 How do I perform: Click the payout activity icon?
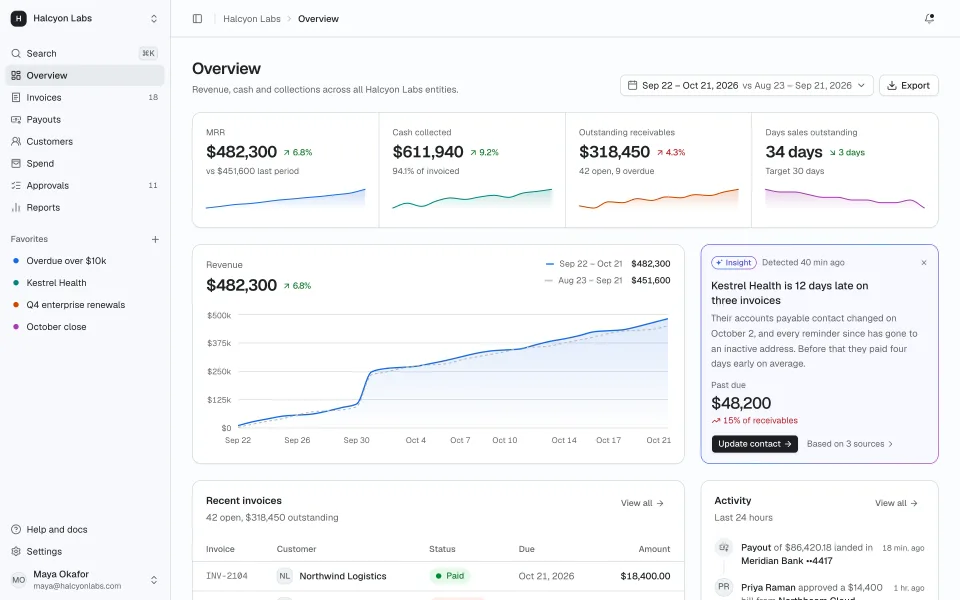[x=724, y=547]
